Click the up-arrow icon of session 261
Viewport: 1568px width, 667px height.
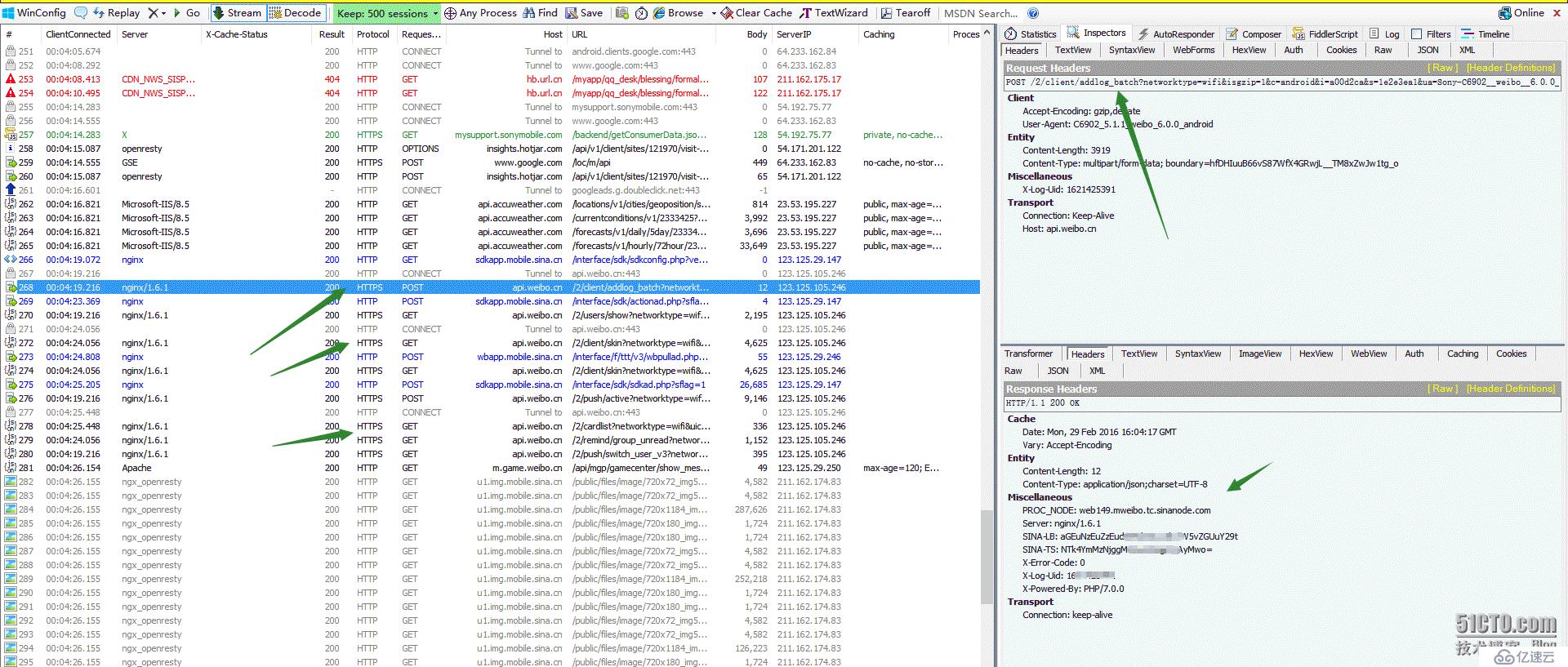(x=11, y=190)
